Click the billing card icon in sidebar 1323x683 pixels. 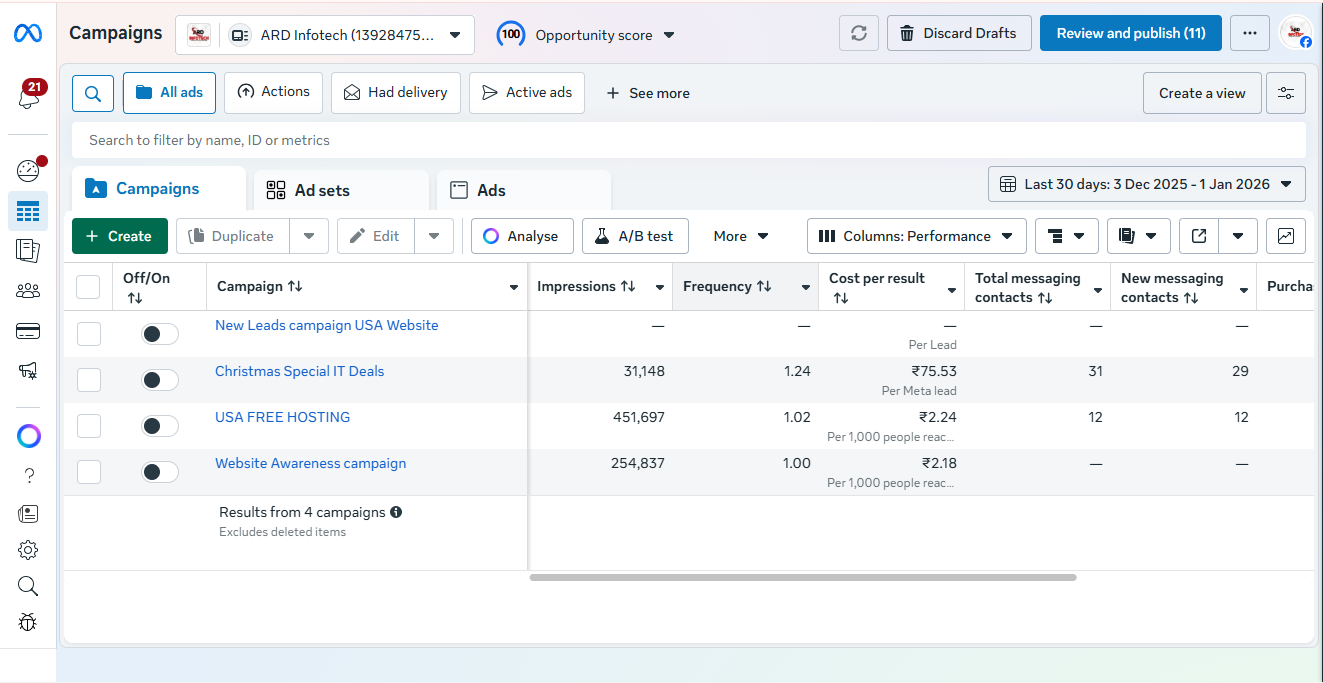[x=28, y=331]
